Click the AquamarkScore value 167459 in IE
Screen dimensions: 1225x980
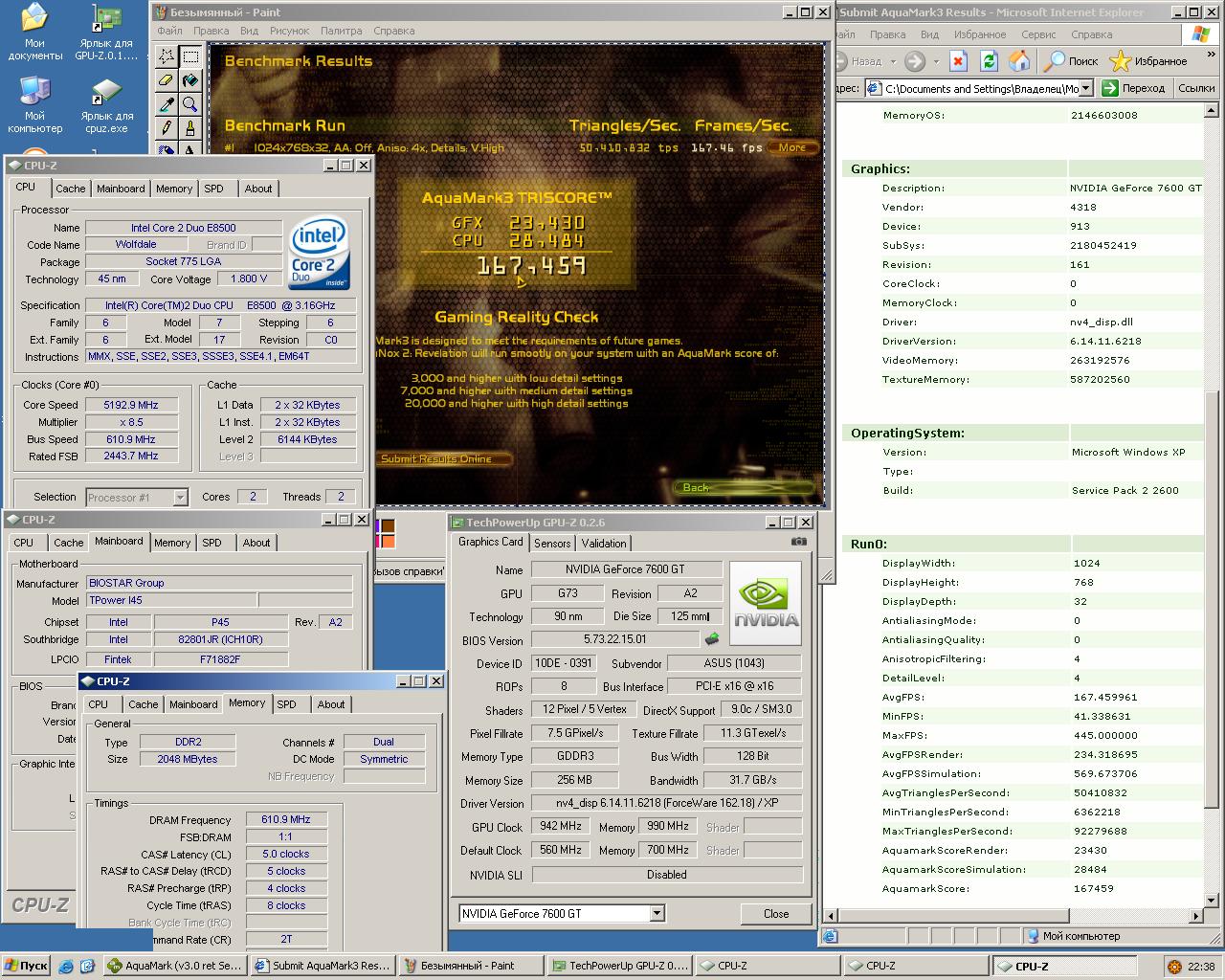pos(1094,888)
